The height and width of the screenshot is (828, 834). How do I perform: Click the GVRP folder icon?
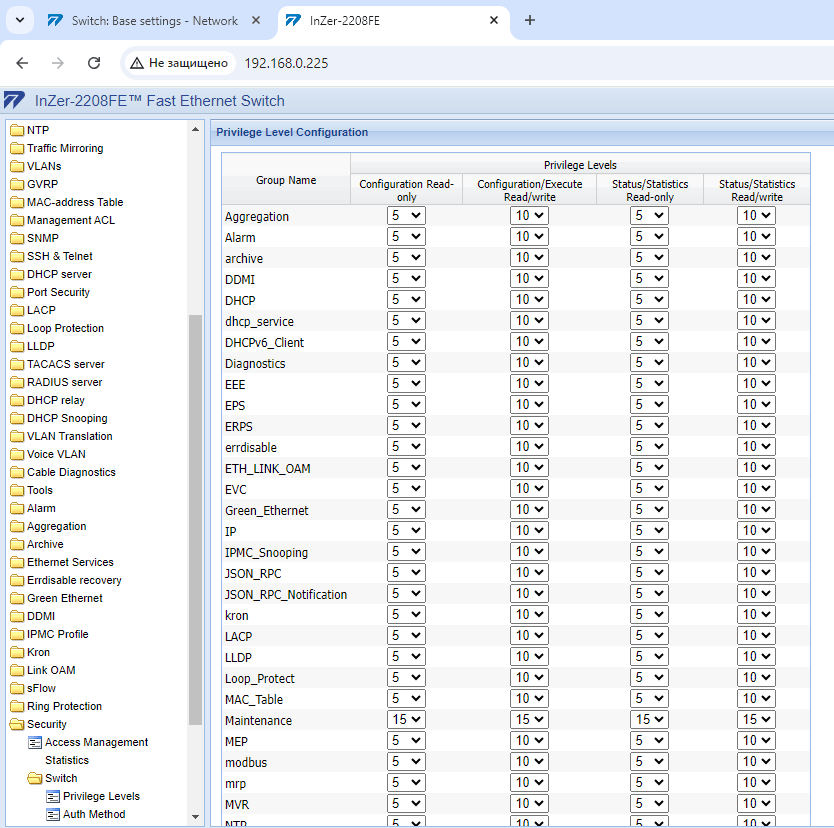[17, 185]
